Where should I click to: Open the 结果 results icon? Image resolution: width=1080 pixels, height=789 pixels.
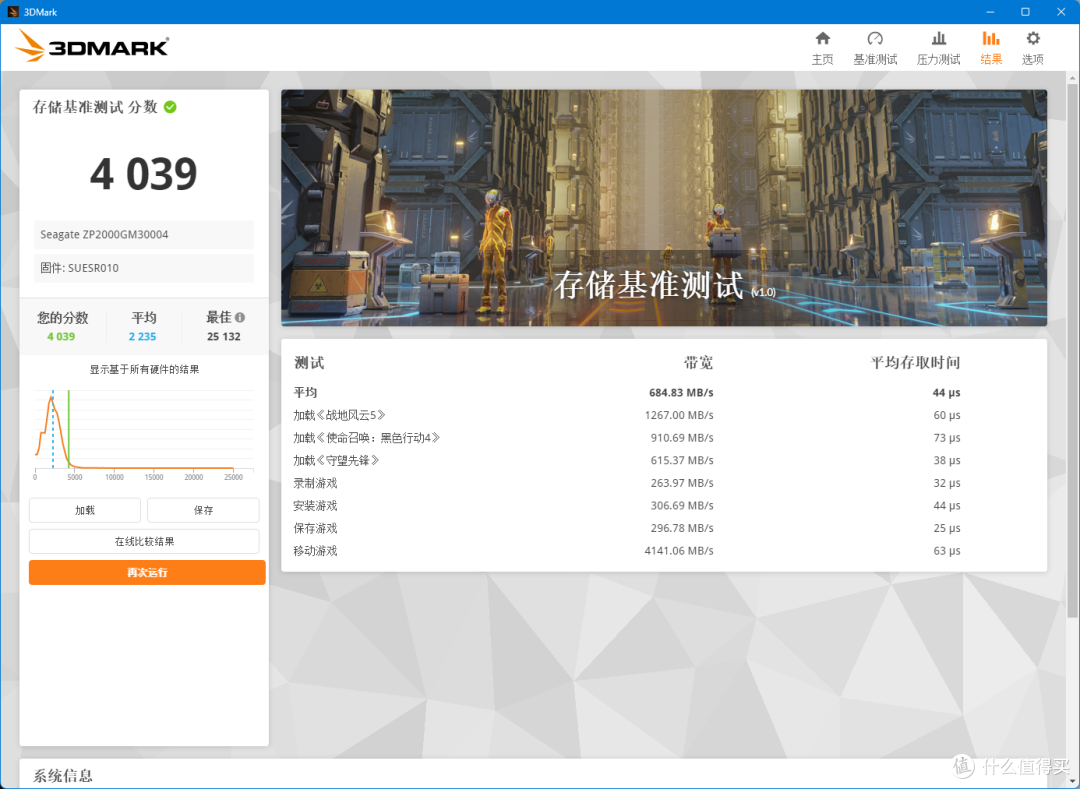(990, 39)
